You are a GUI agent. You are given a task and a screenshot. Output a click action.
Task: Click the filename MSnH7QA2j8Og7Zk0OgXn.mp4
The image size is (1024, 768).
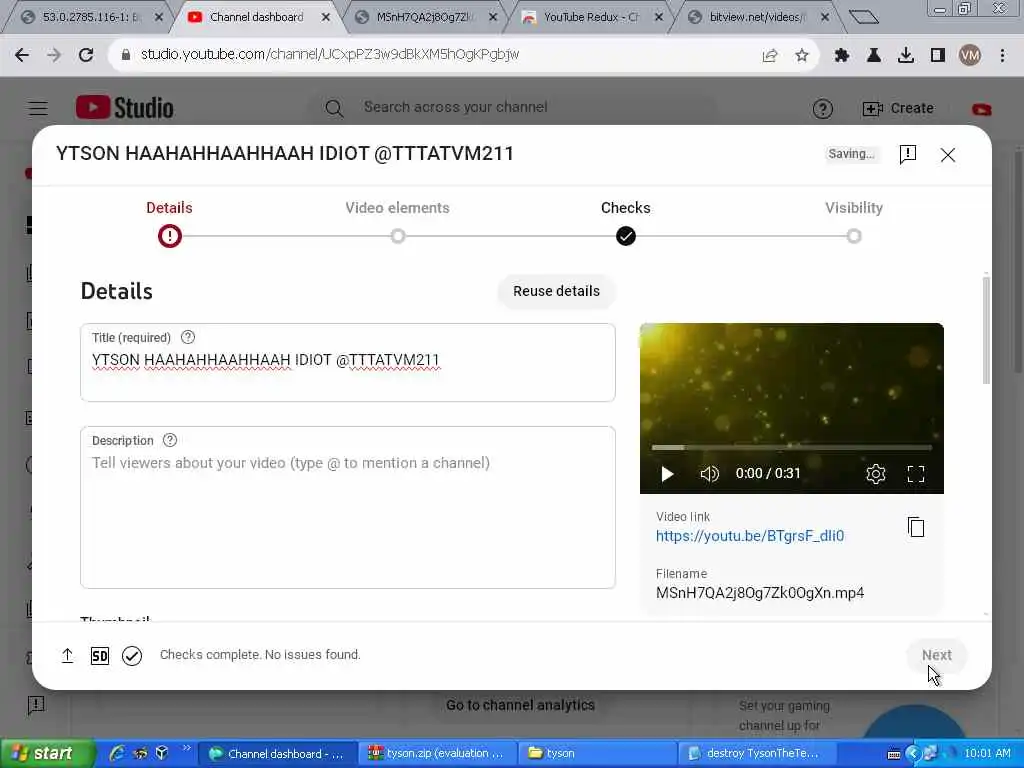tap(760, 593)
